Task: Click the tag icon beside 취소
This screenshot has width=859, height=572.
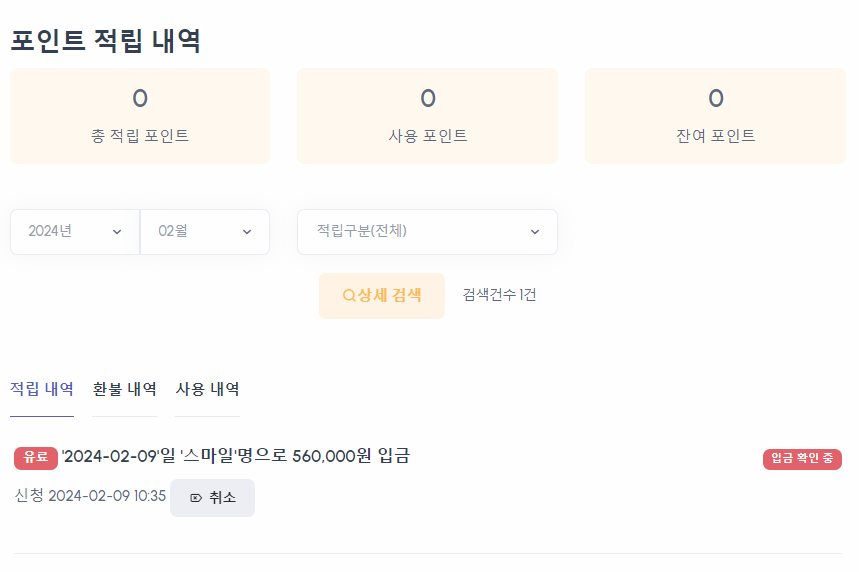Action: [x=196, y=498]
